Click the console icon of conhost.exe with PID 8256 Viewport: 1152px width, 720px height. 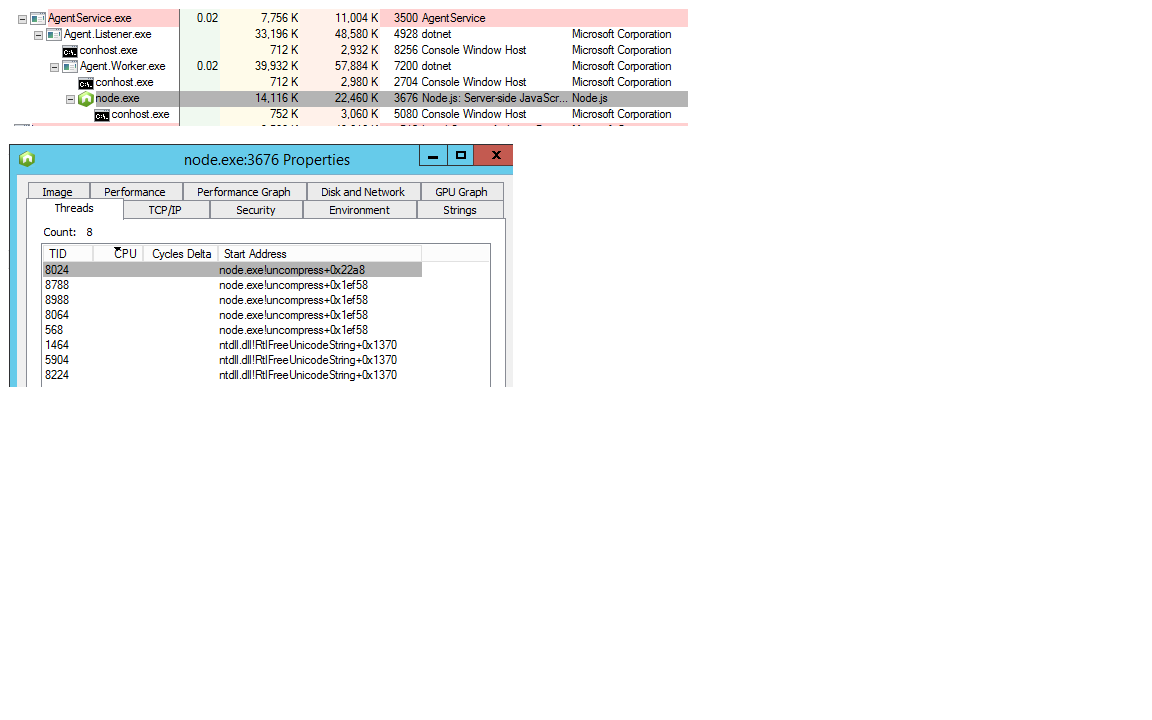click(x=70, y=51)
